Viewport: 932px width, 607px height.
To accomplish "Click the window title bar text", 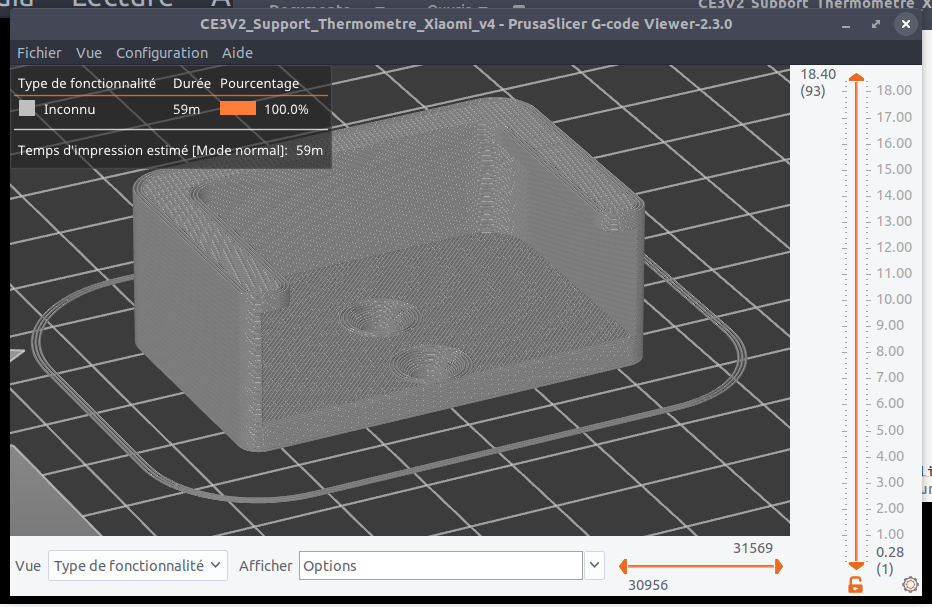I will tap(466, 24).
